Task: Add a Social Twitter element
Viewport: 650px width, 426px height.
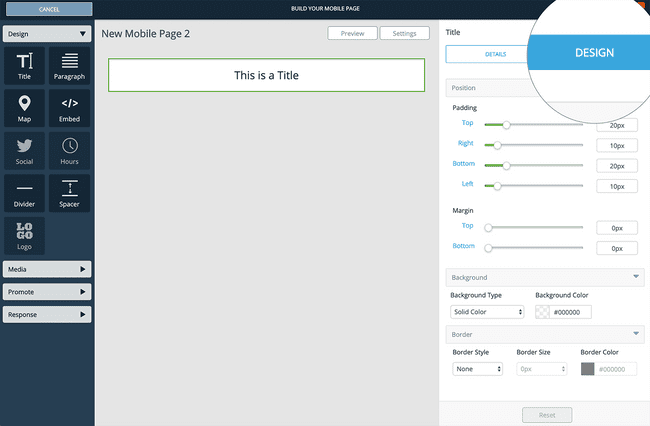Action: pos(24,151)
